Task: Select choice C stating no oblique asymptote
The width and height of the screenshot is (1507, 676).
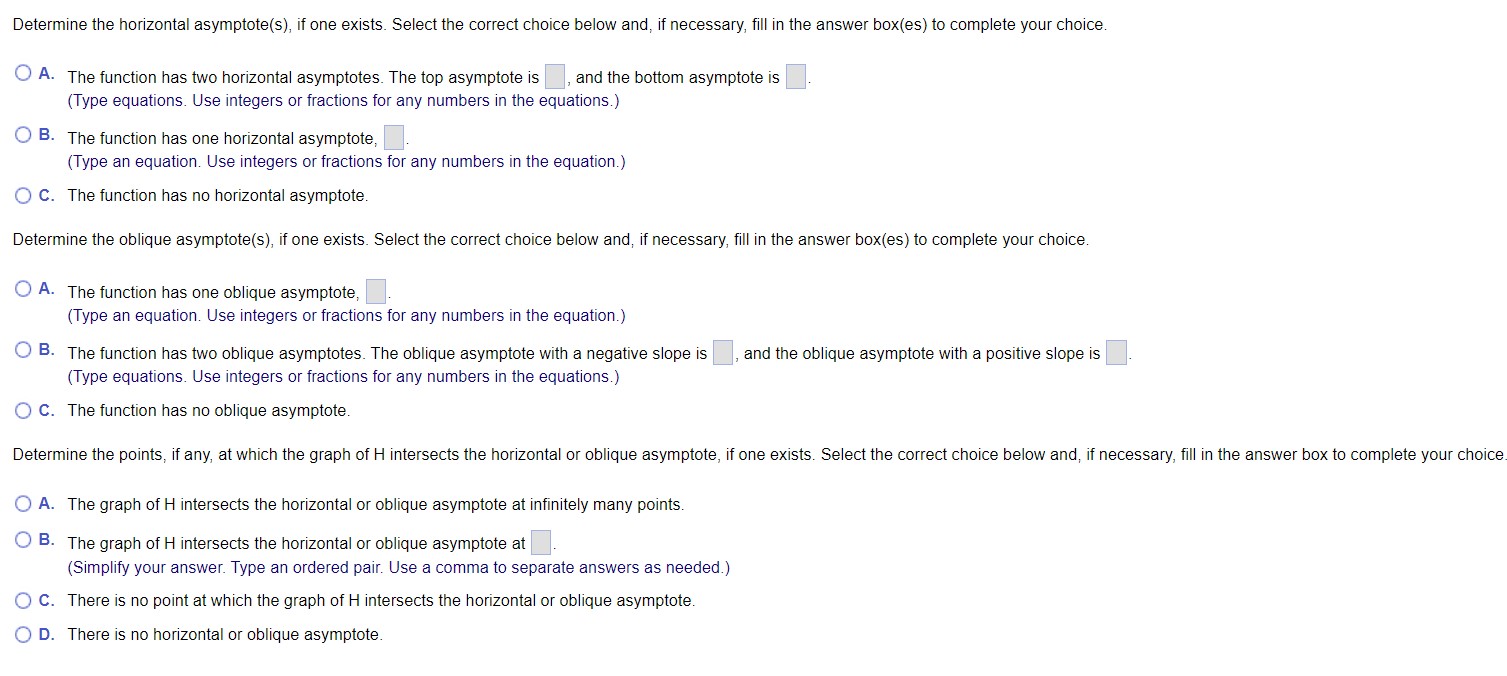Action: tap(22, 410)
